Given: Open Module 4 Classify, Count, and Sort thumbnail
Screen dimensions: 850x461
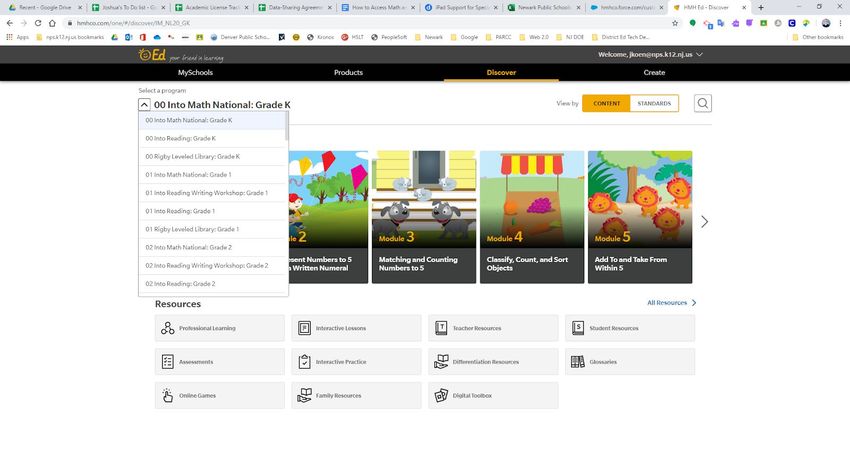Looking at the screenshot, I should point(532,217).
